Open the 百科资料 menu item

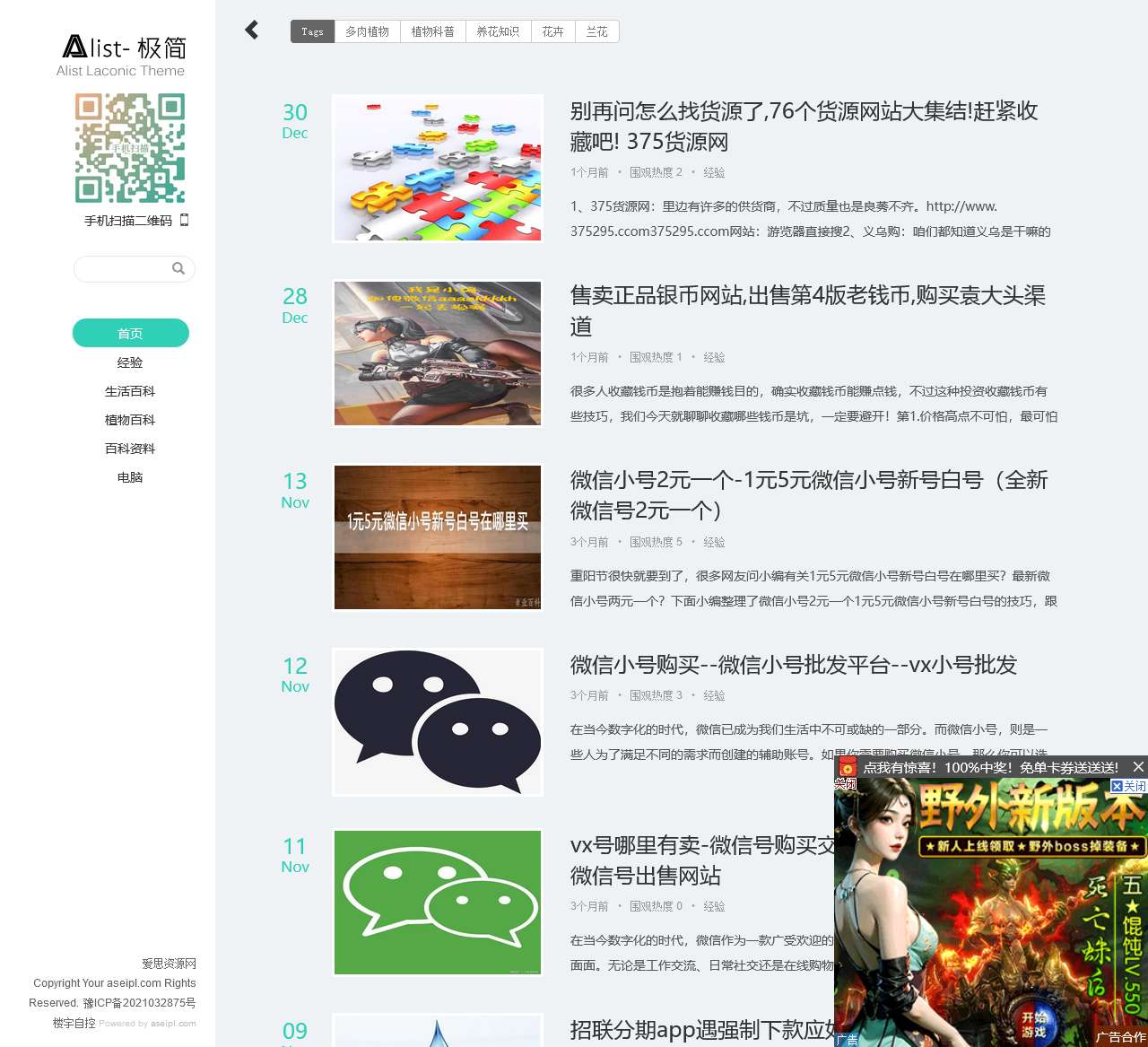pyautogui.click(x=130, y=449)
